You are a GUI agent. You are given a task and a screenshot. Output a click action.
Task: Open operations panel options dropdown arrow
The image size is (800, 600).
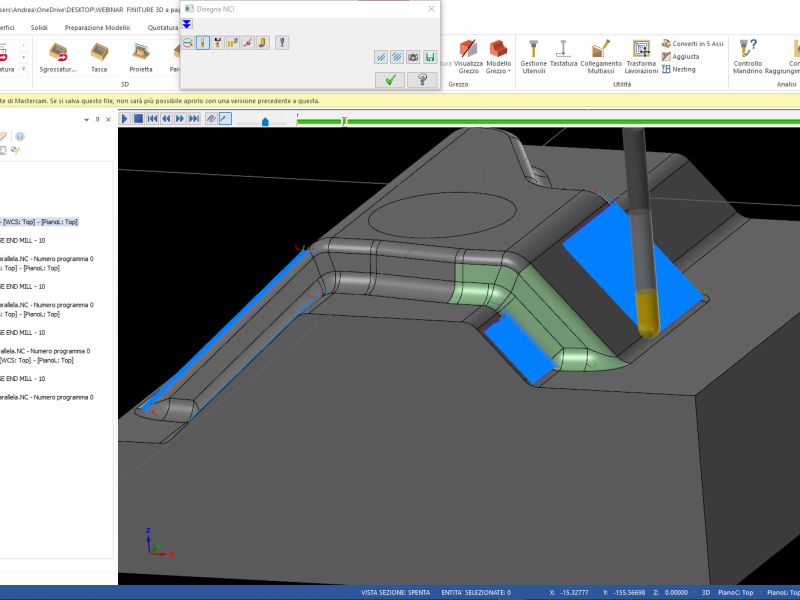tap(86, 119)
